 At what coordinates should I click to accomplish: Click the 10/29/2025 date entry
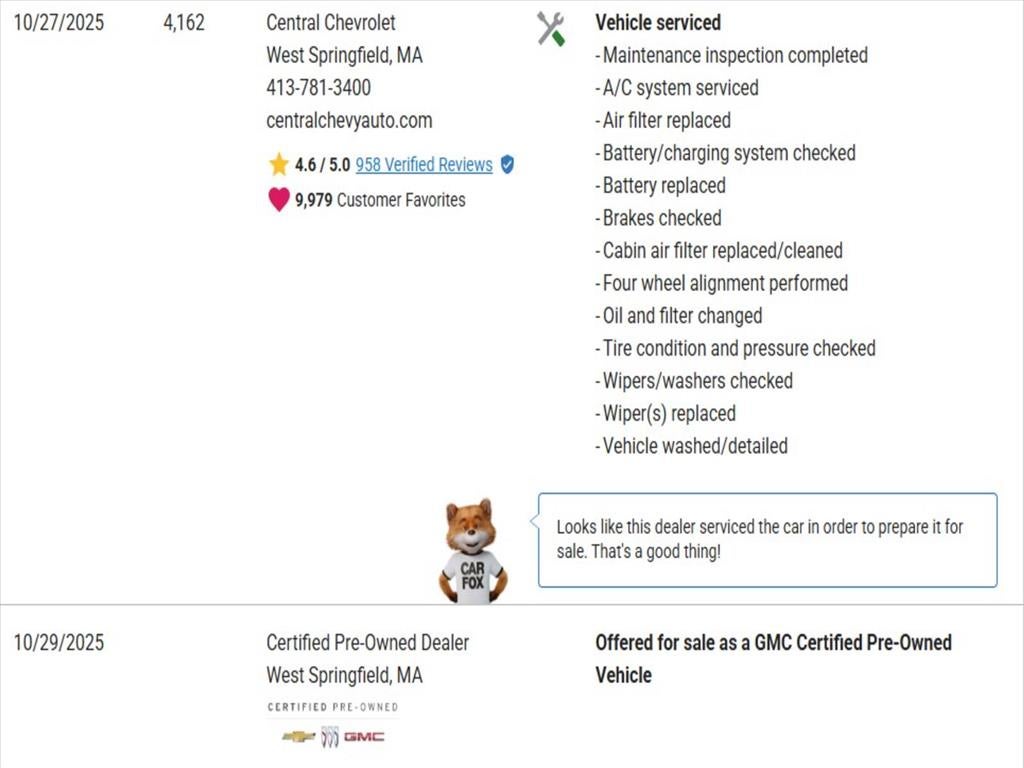pos(58,643)
